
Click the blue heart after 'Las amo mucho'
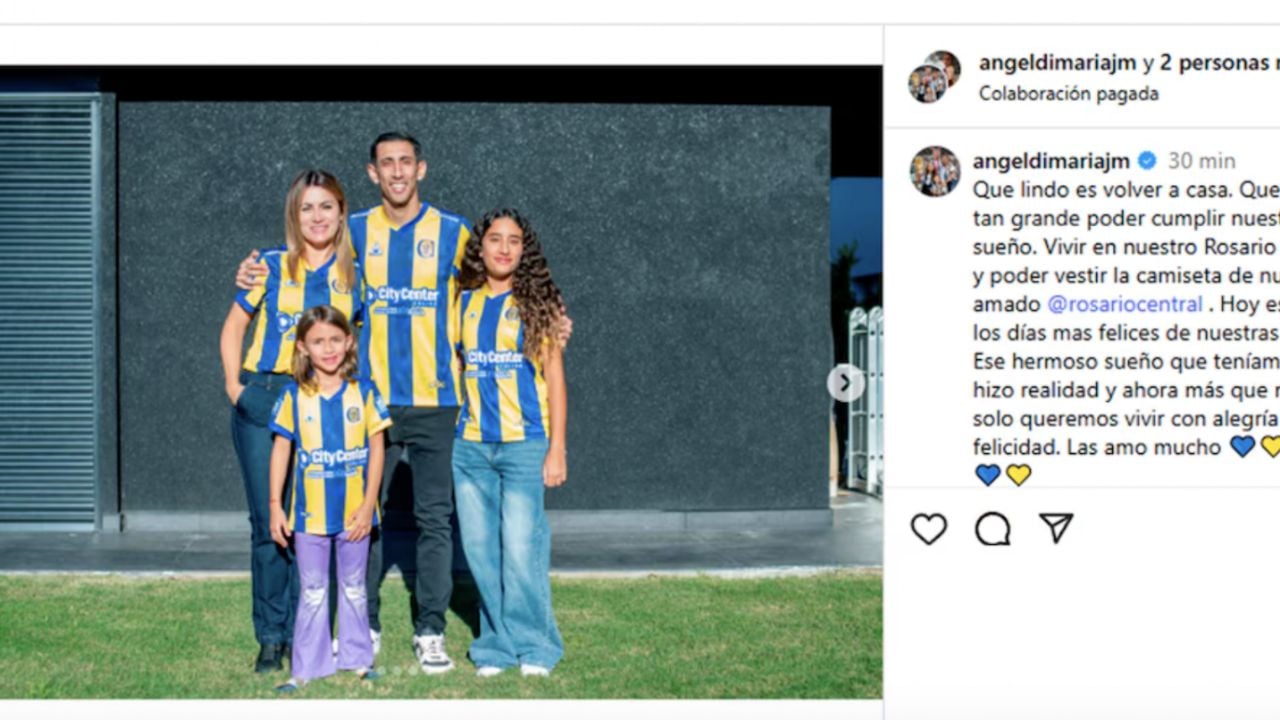tap(1242, 447)
